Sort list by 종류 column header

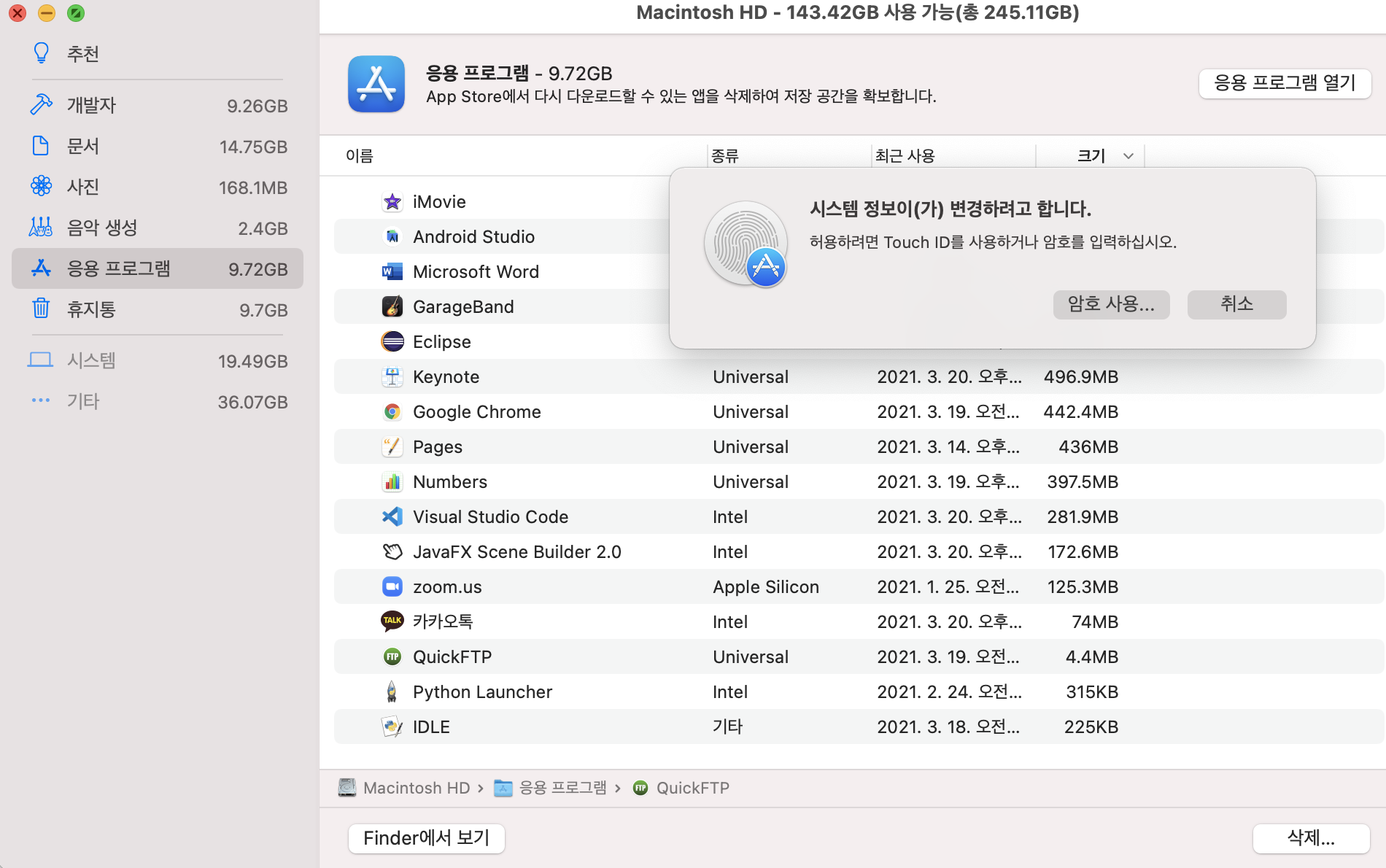(725, 156)
